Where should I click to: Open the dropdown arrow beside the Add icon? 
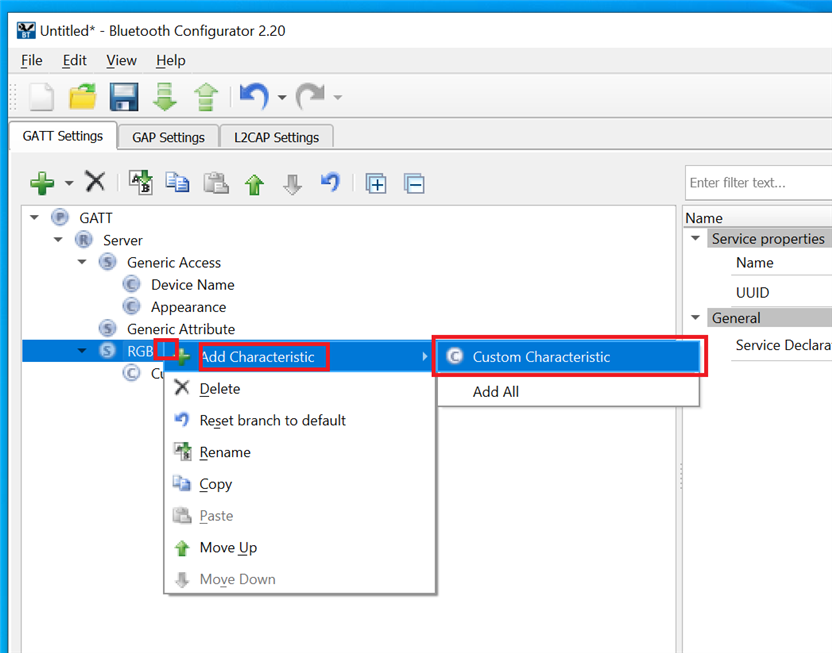click(69, 183)
